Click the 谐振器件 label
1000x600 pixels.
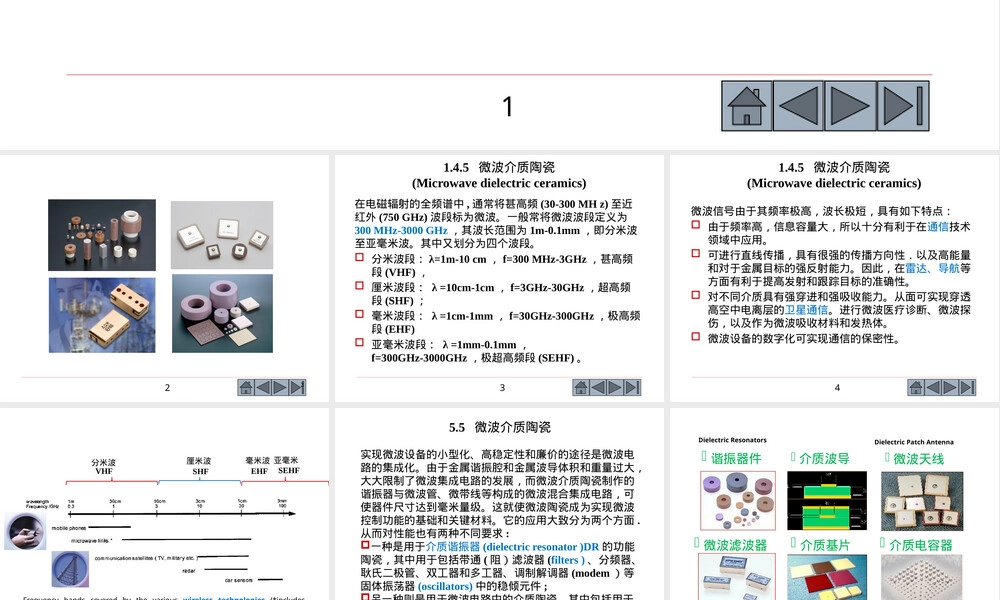737,458
